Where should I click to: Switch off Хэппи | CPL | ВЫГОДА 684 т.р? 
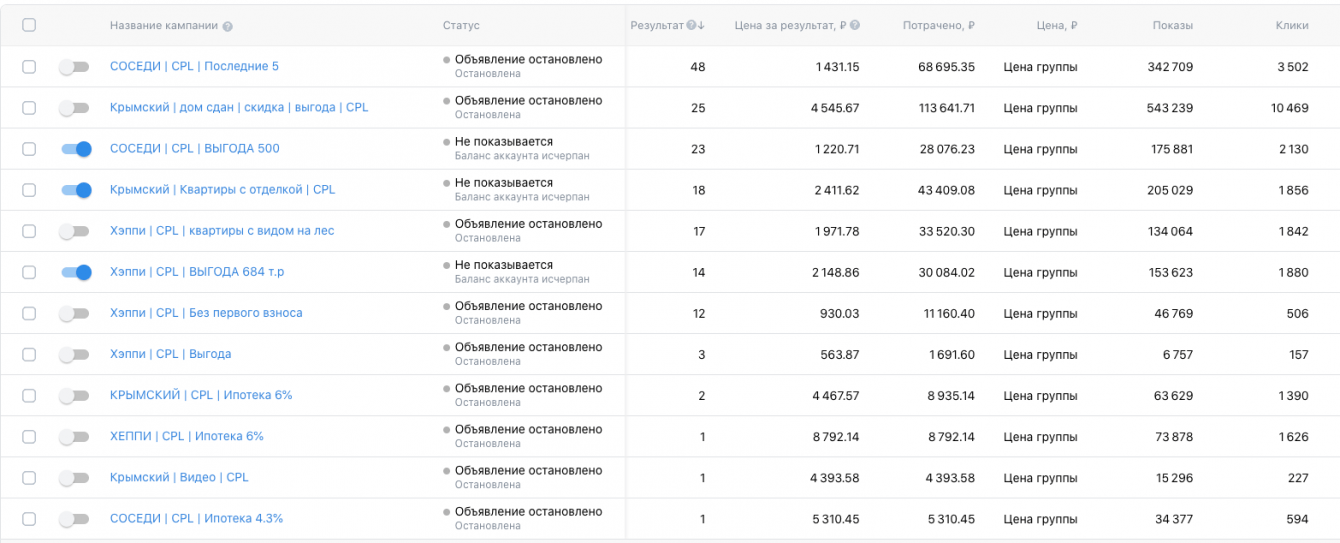tap(76, 272)
